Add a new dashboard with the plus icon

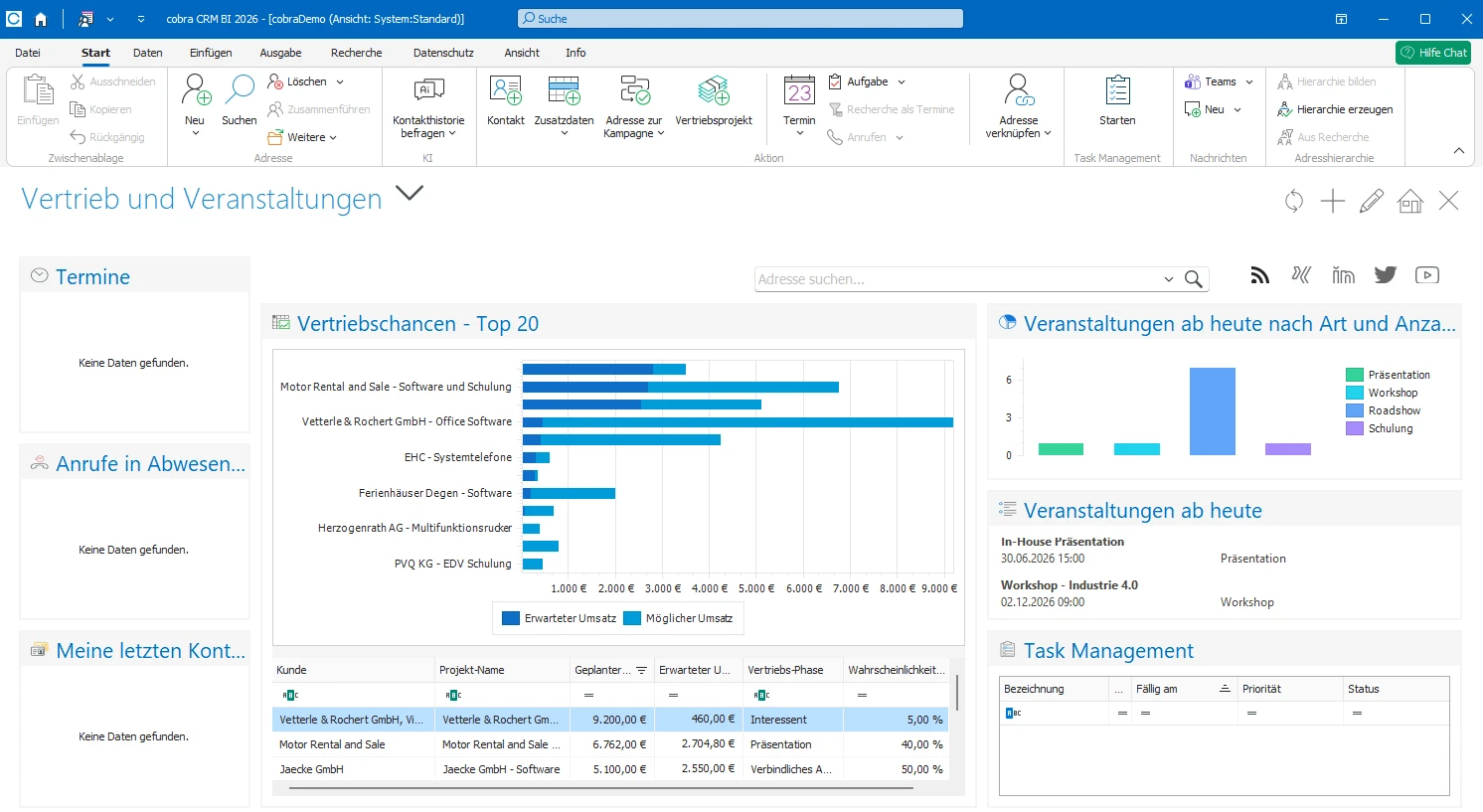tap(1333, 201)
